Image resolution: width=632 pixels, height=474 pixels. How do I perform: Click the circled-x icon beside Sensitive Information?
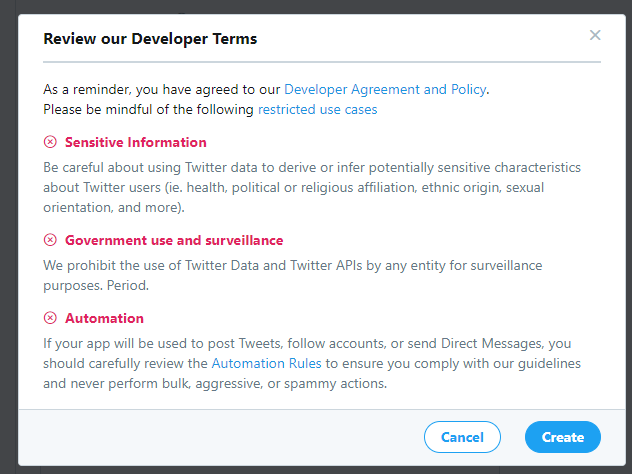click(51, 142)
